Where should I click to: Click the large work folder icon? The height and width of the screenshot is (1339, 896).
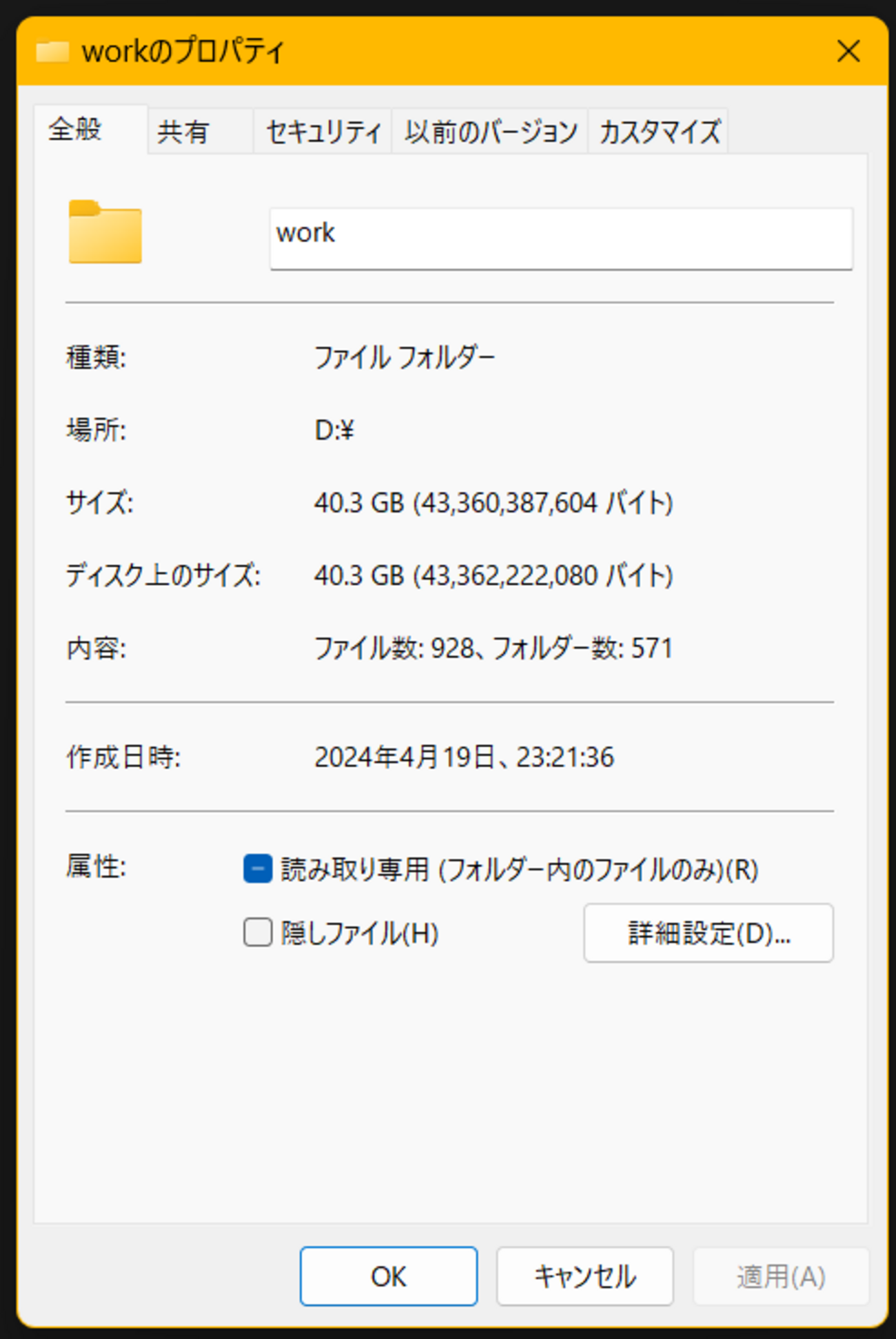(105, 232)
